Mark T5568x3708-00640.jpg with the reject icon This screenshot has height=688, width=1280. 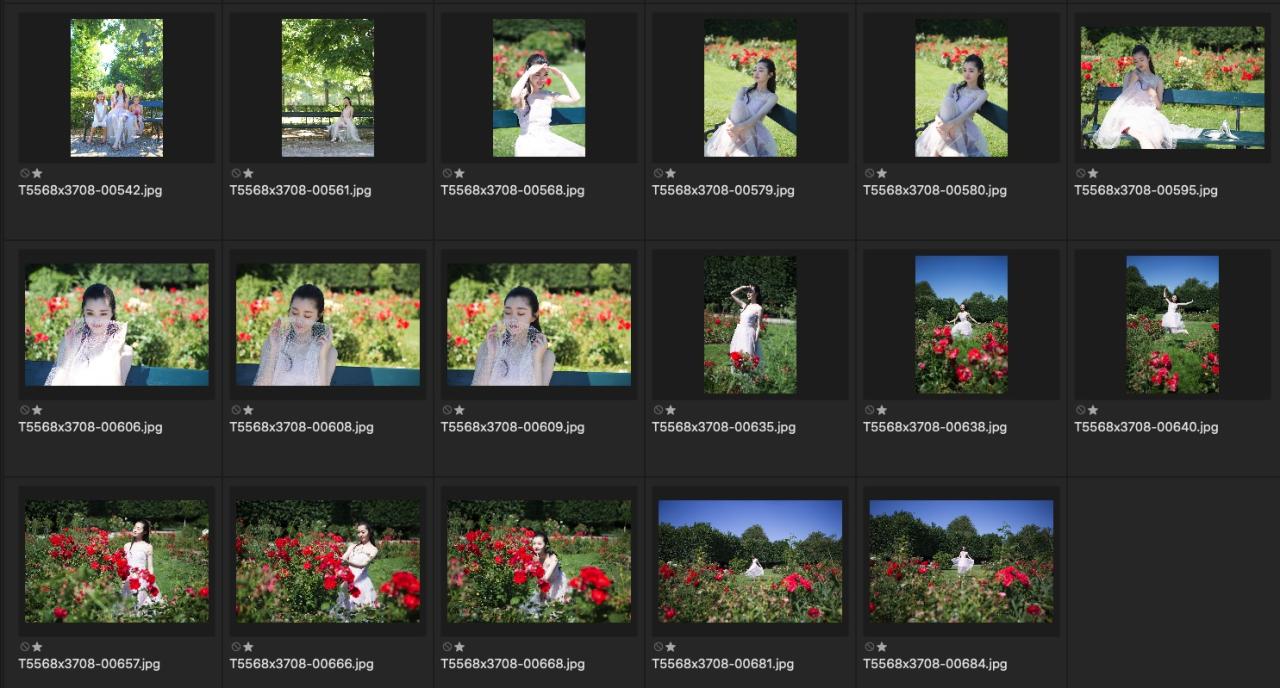click(1081, 410)
